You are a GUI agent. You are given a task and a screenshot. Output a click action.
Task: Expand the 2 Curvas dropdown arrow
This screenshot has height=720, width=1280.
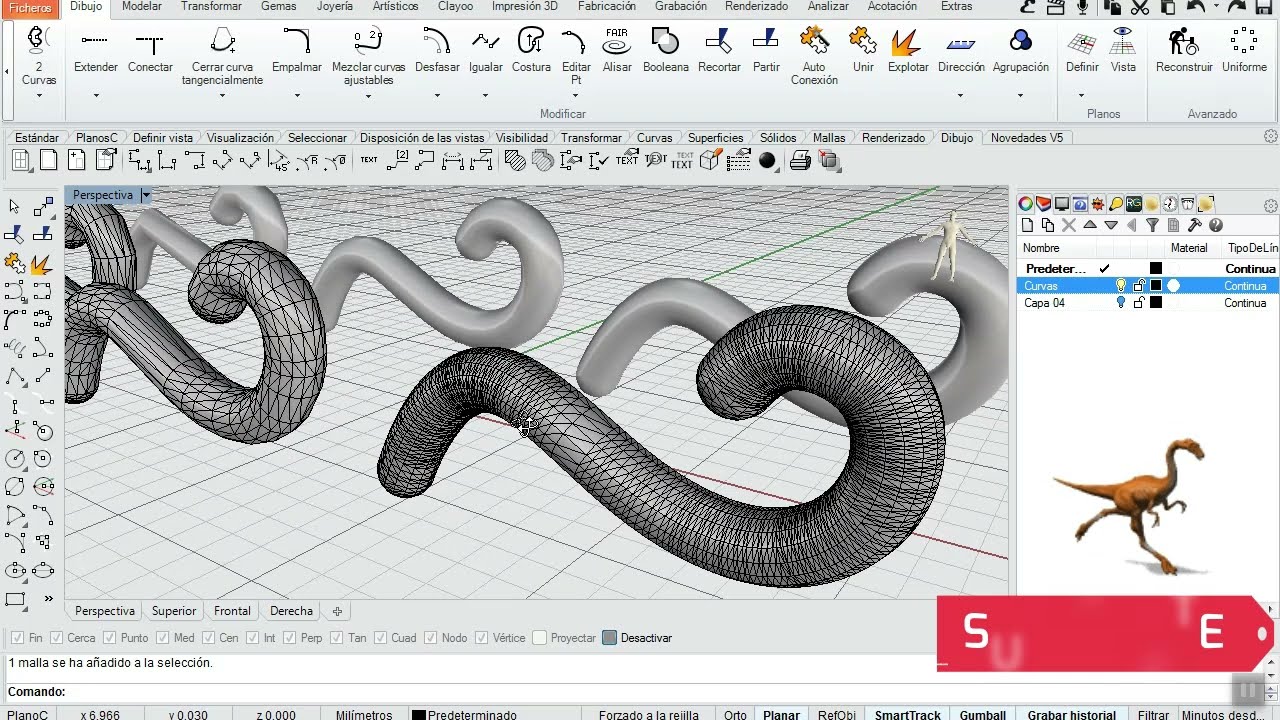(x=39, y=96)
